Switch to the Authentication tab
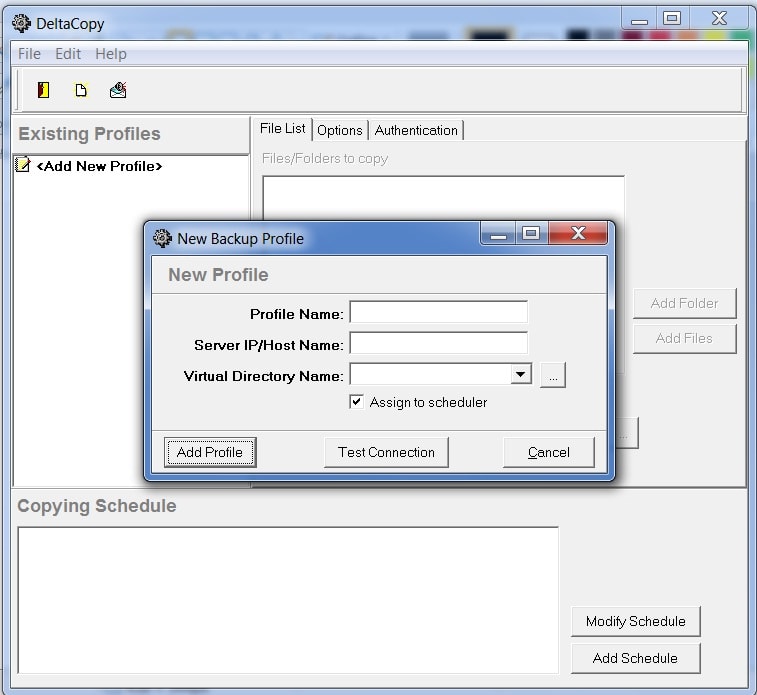 point(416,130)
